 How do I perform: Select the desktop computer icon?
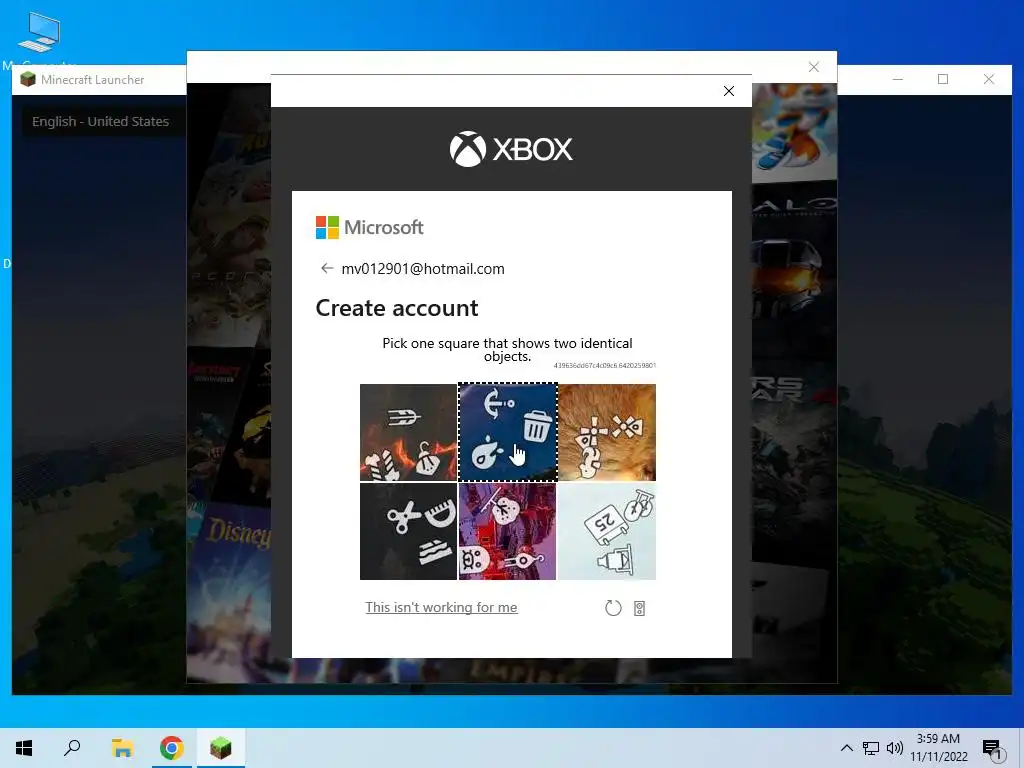[x=39, y=33]
